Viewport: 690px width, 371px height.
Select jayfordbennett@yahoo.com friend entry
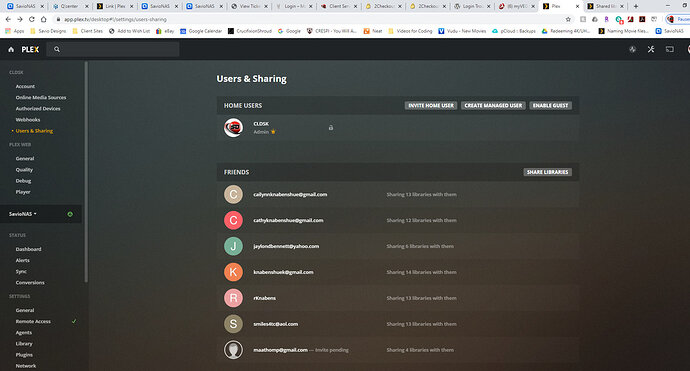[397, 246]
